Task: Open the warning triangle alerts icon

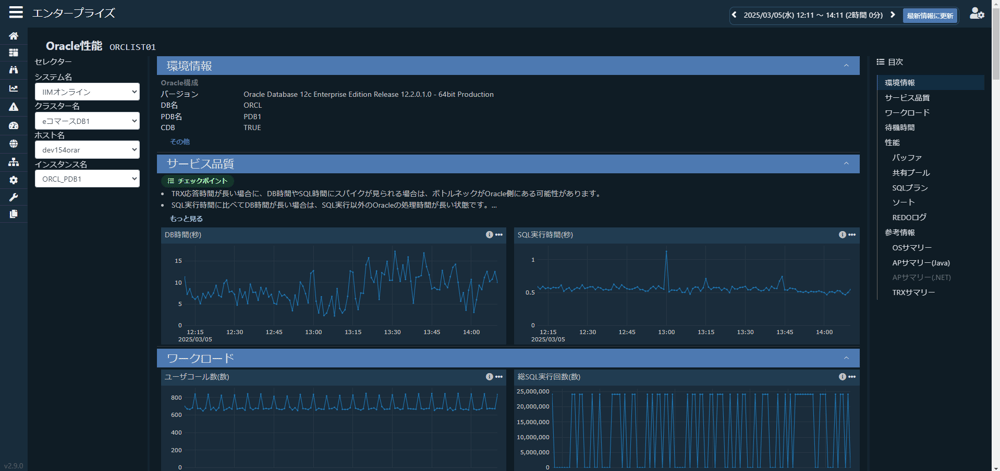Action: coord(13,107)
